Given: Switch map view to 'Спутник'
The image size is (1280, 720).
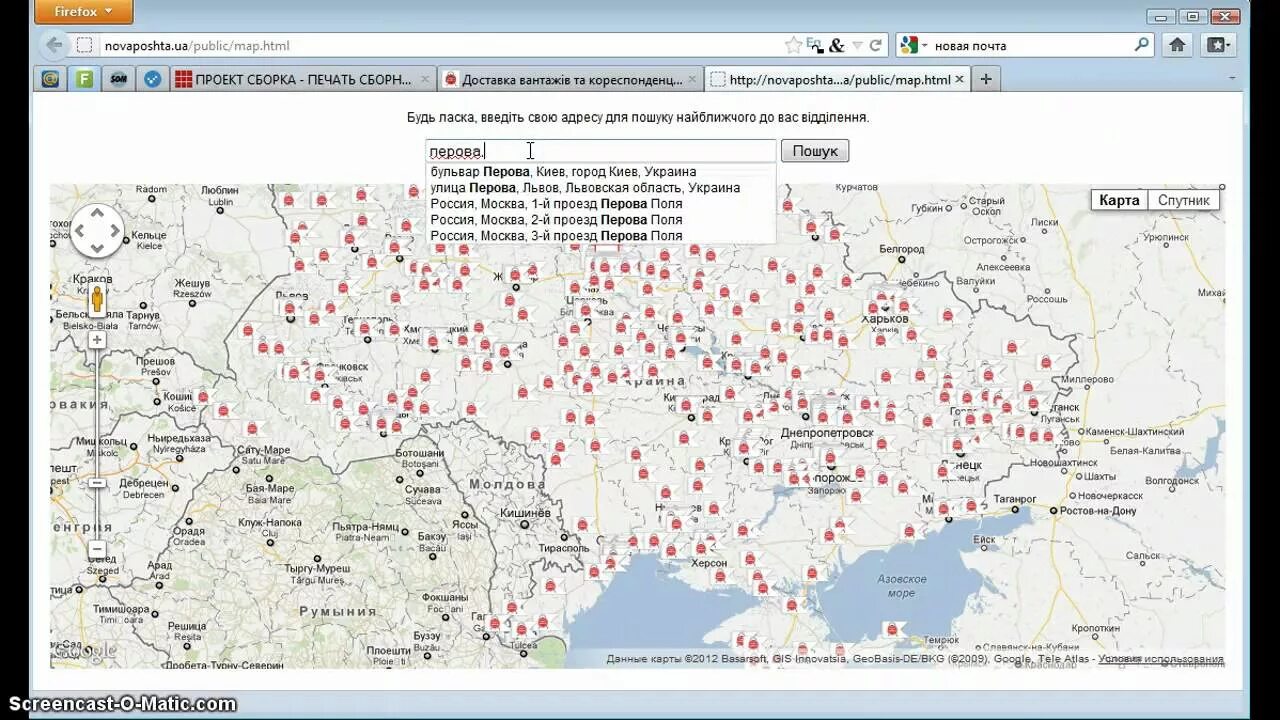Looking at the screenshot, I should 1184,200.
